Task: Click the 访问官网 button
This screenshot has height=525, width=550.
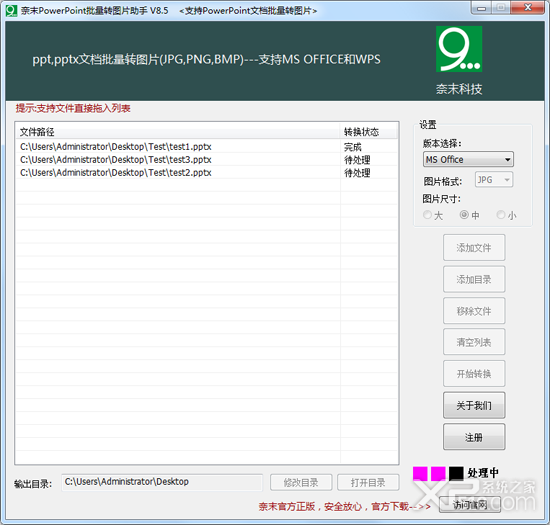Action: [470, 505]
